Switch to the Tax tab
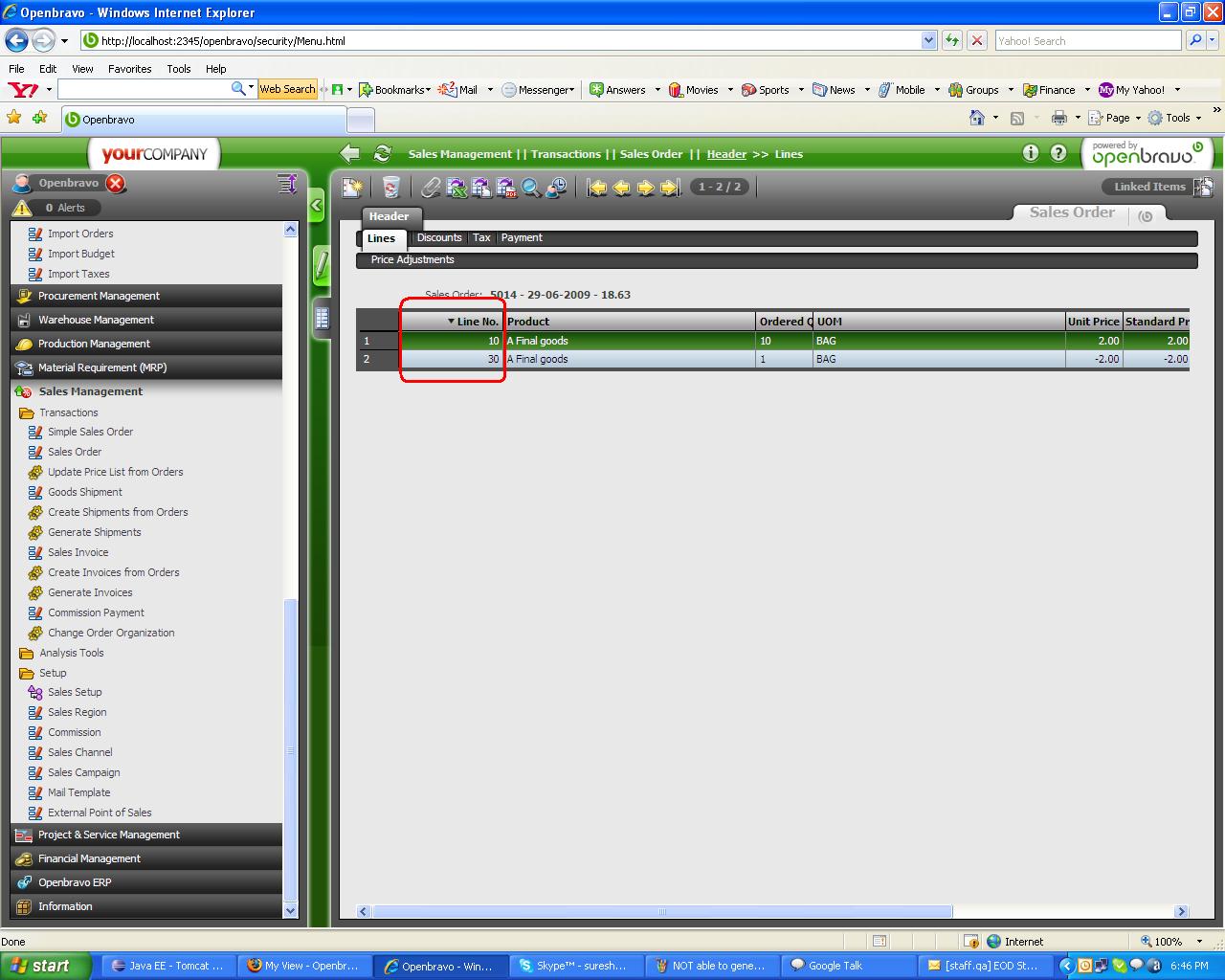1225x980 pixels. point(481,237)
